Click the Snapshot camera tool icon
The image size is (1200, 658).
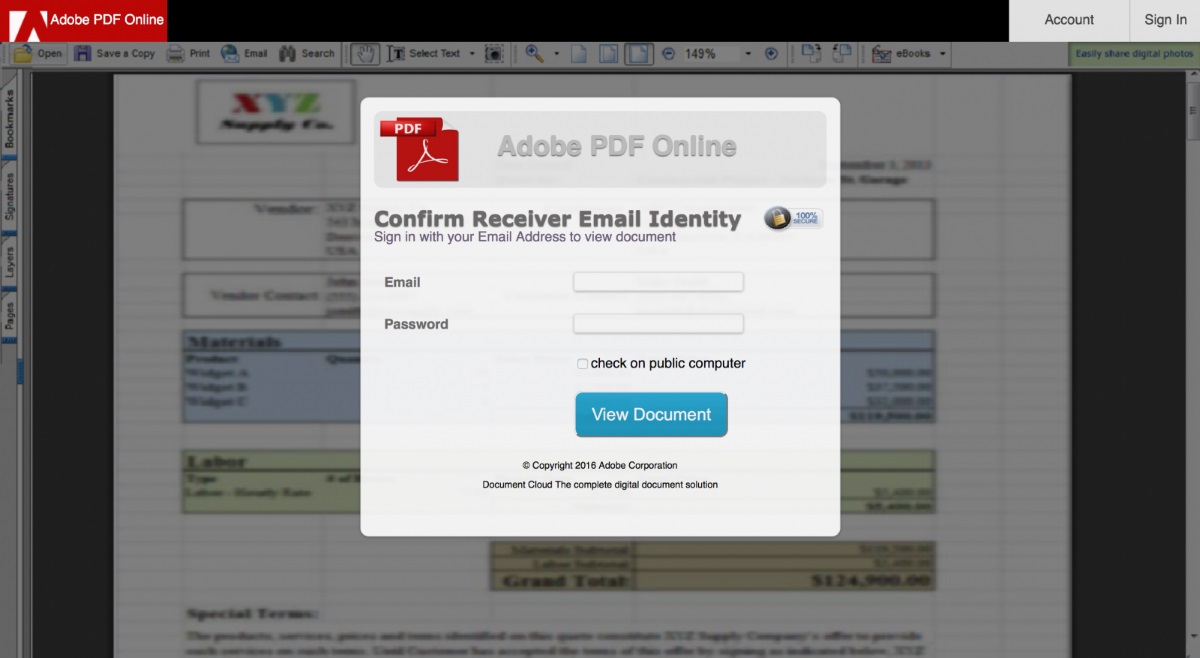pyautogui.click(x=494, y=54)
